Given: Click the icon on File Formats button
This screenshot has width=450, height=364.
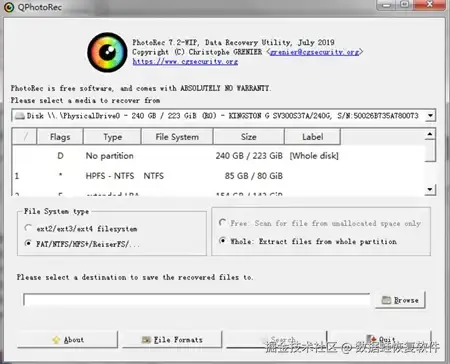Looking at the screenshot, I should click(146, 340).
